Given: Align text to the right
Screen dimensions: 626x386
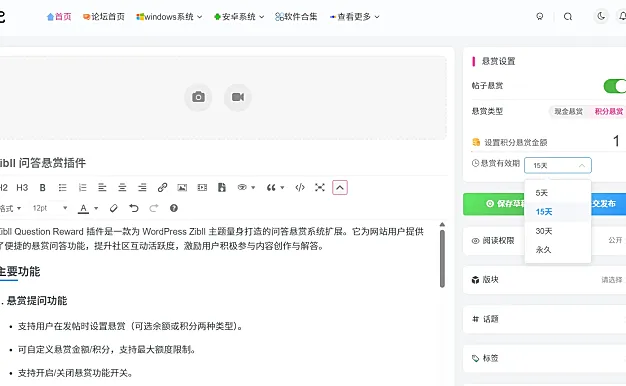Looking at the screenshot, I should coord(142,188).
